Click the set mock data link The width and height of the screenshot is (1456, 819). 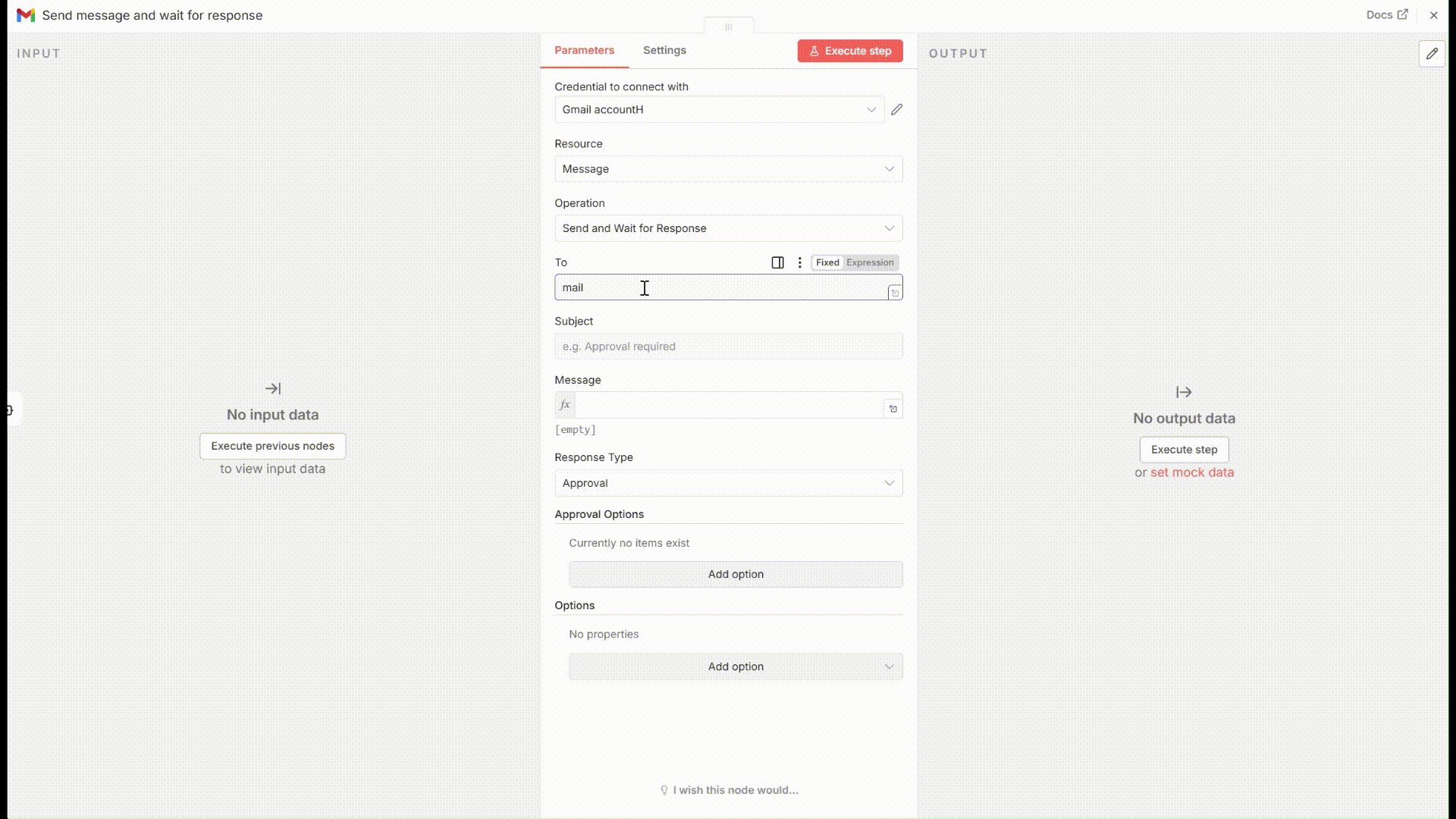[1191, 472]
